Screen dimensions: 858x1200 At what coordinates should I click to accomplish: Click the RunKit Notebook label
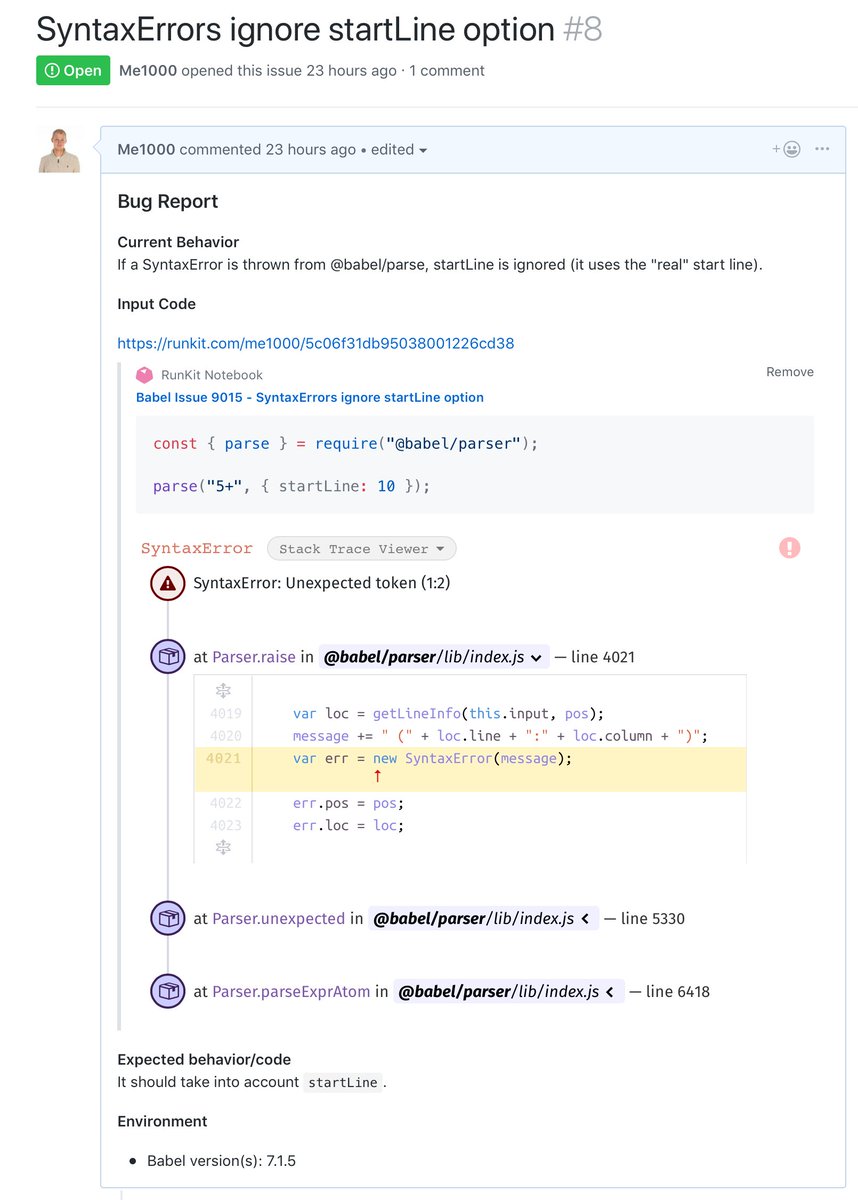click(212, 375)
